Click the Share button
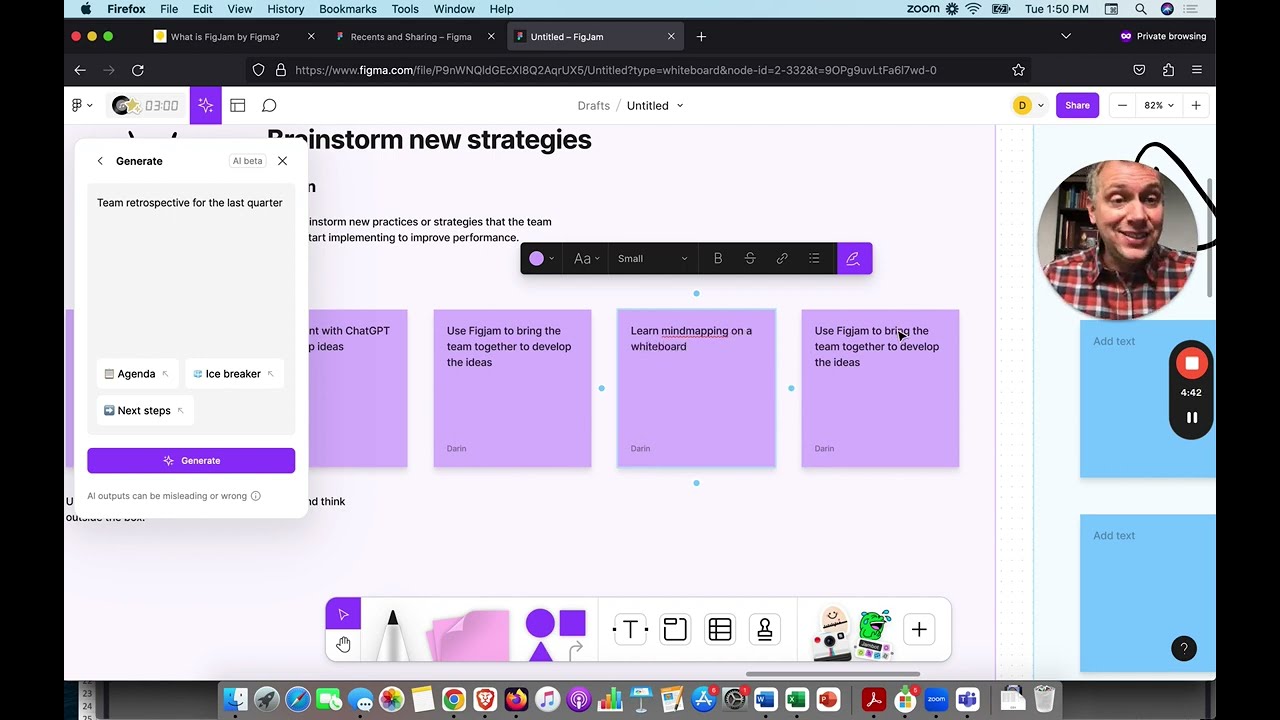 point(1077,105)
